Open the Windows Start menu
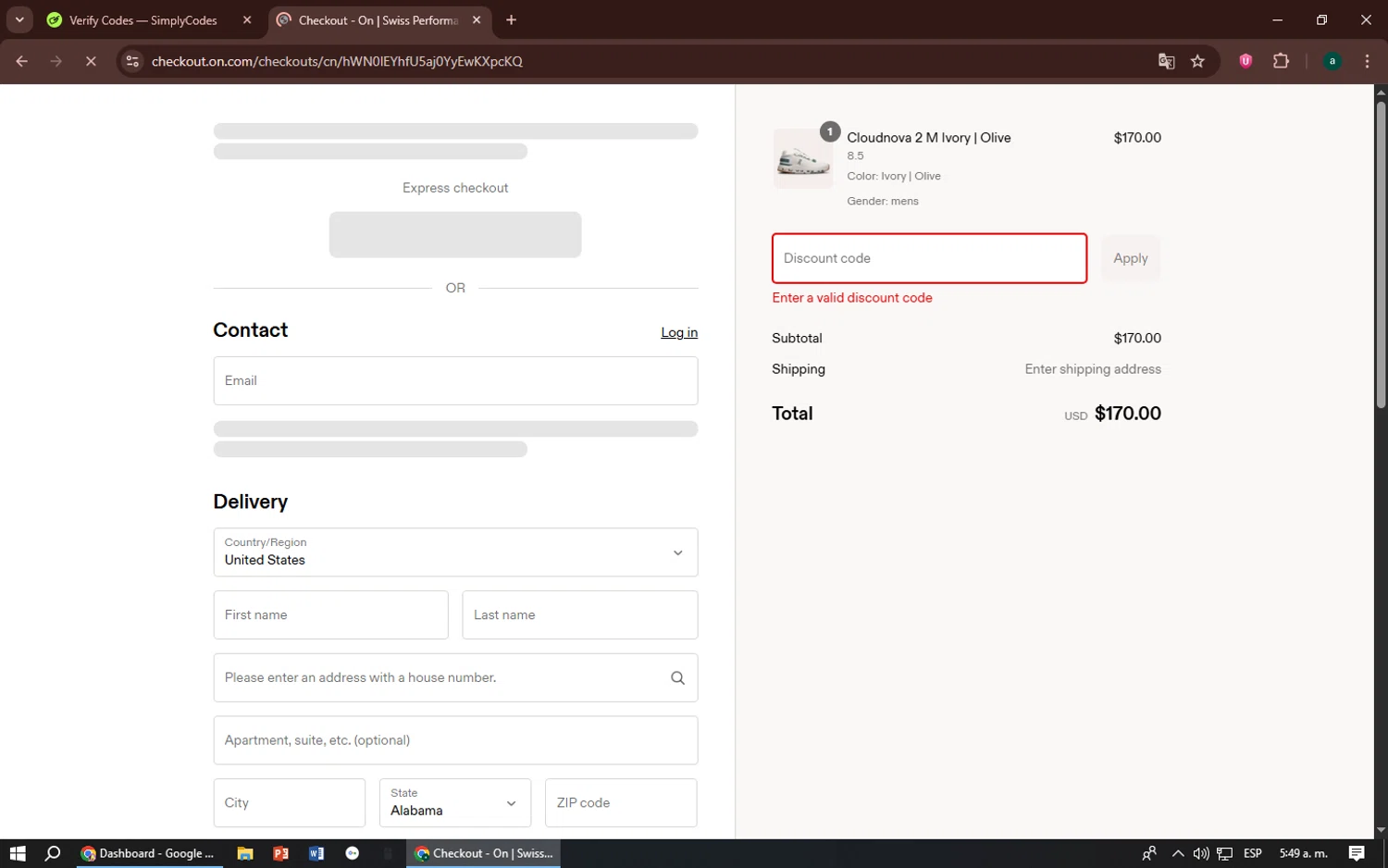The height and width of the screenshot is (868, 1388). (x=18, y=853)
